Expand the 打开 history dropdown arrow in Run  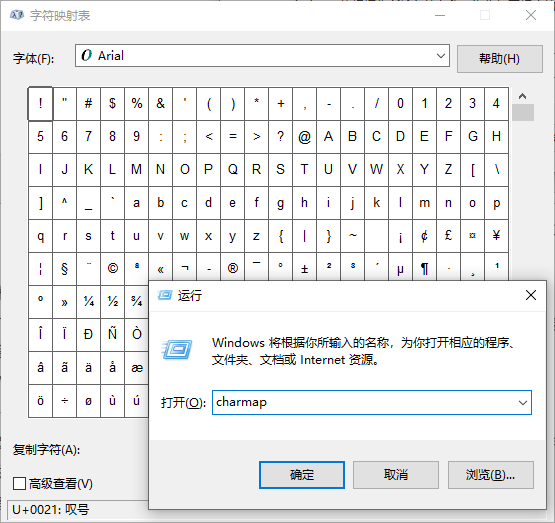[522, 402]
